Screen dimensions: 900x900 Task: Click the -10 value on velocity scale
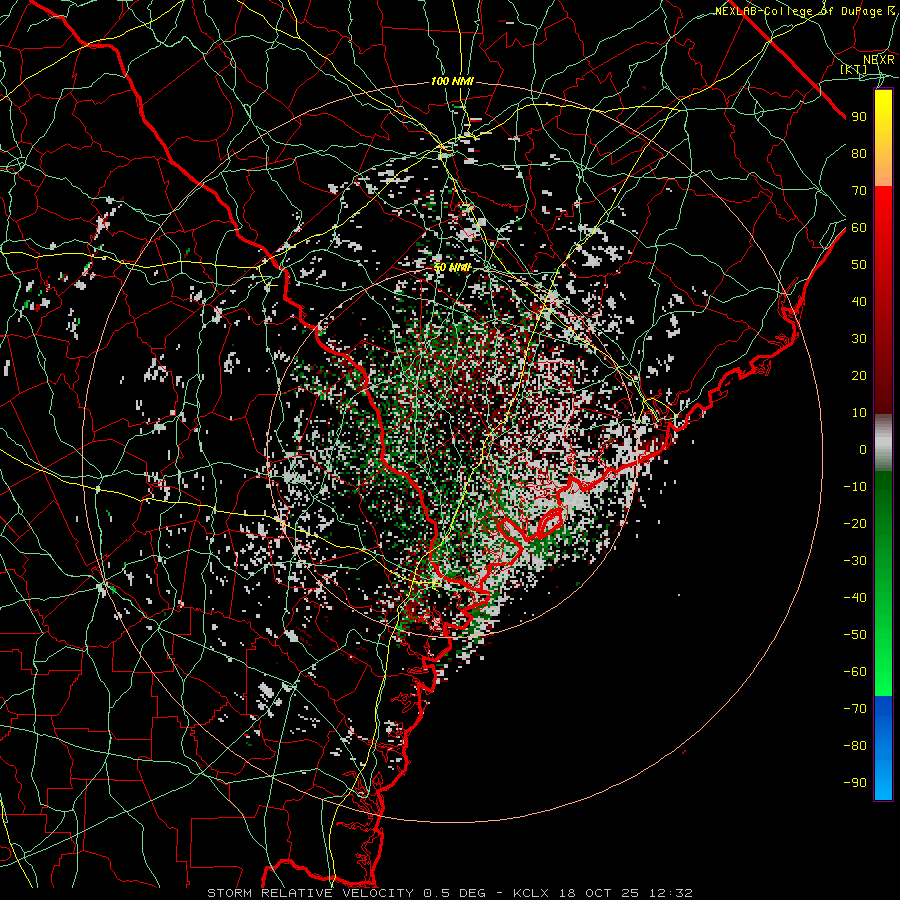pos(855,487)
